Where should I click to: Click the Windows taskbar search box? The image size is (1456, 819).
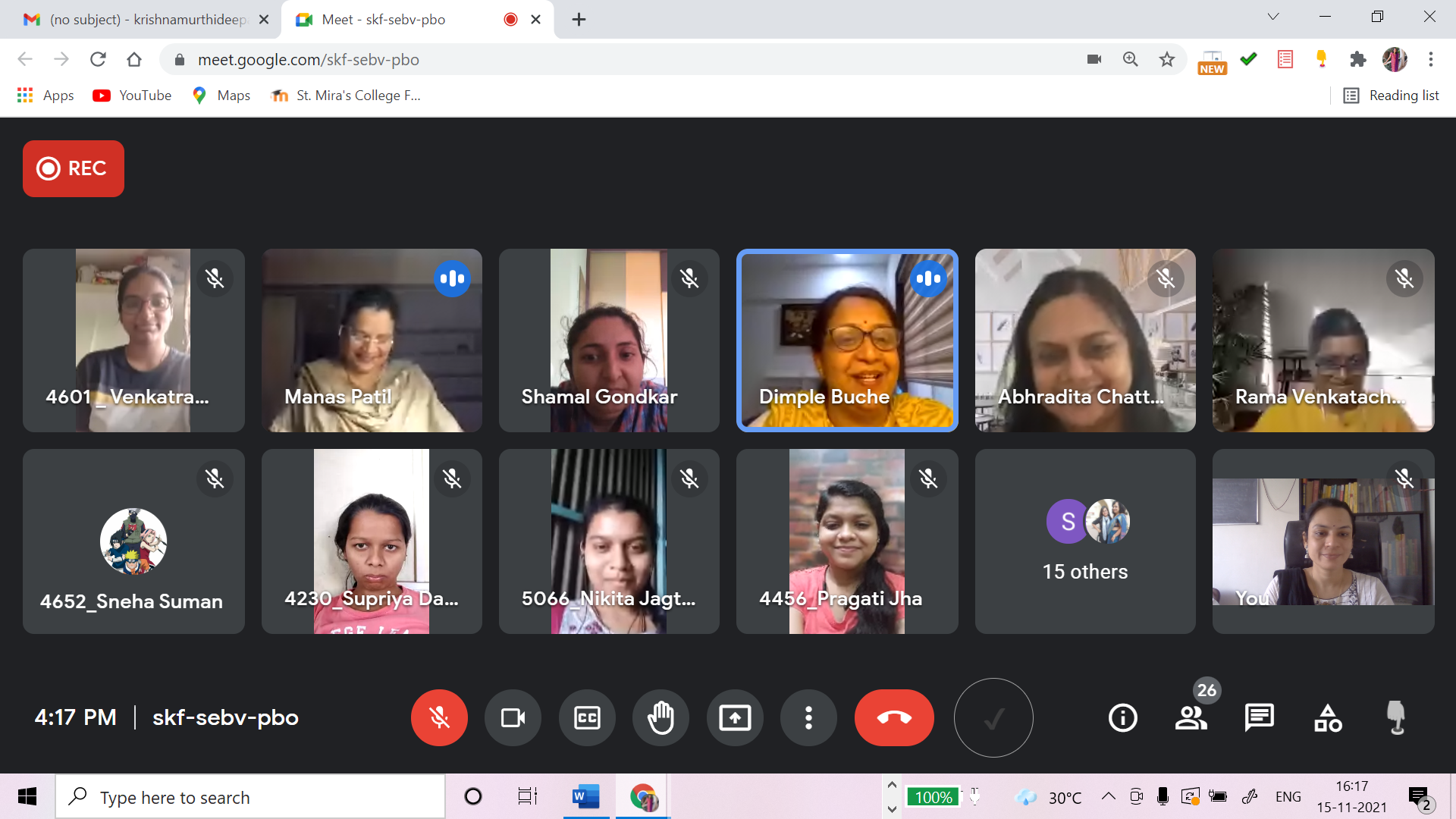[x=250, y=797]
